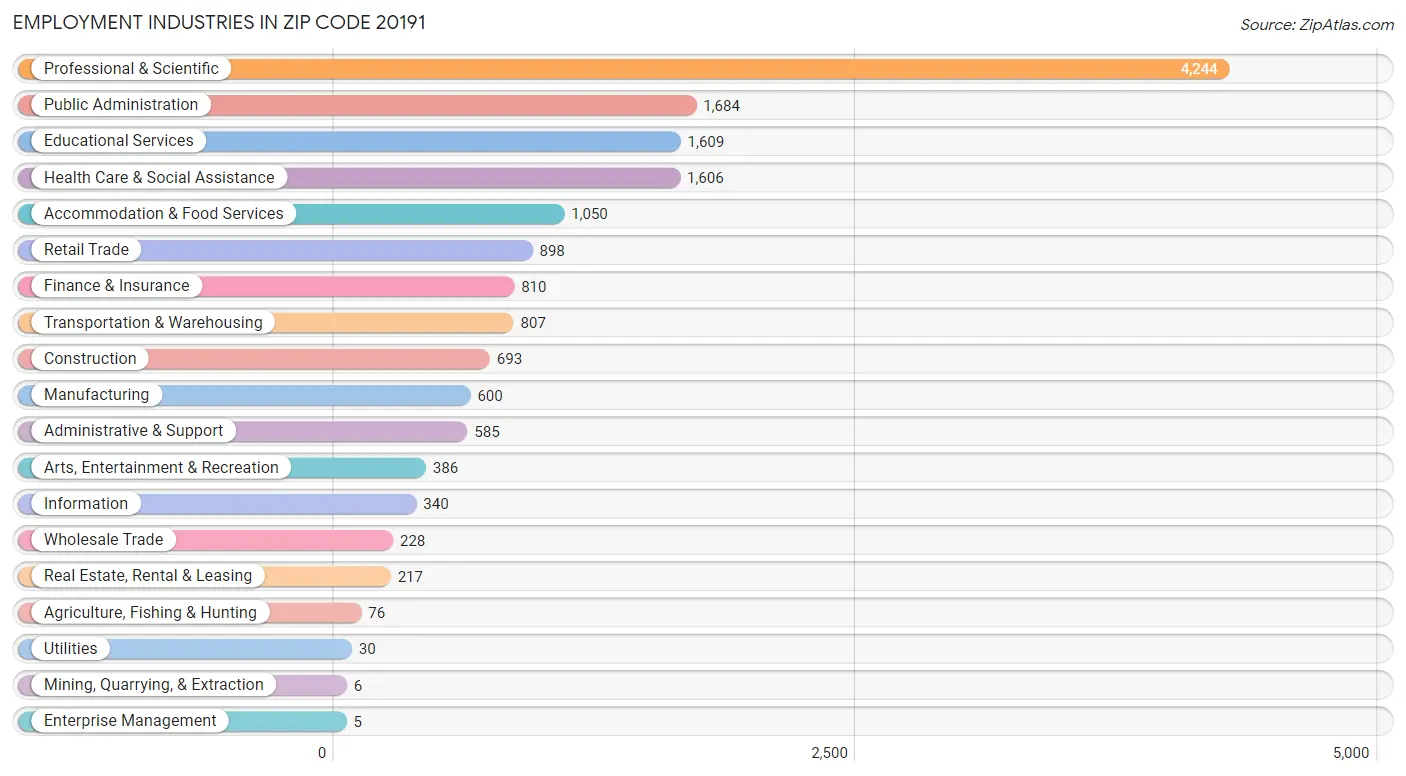Click the 340 value label
The image size is (1406, 776).
[436, 504]
